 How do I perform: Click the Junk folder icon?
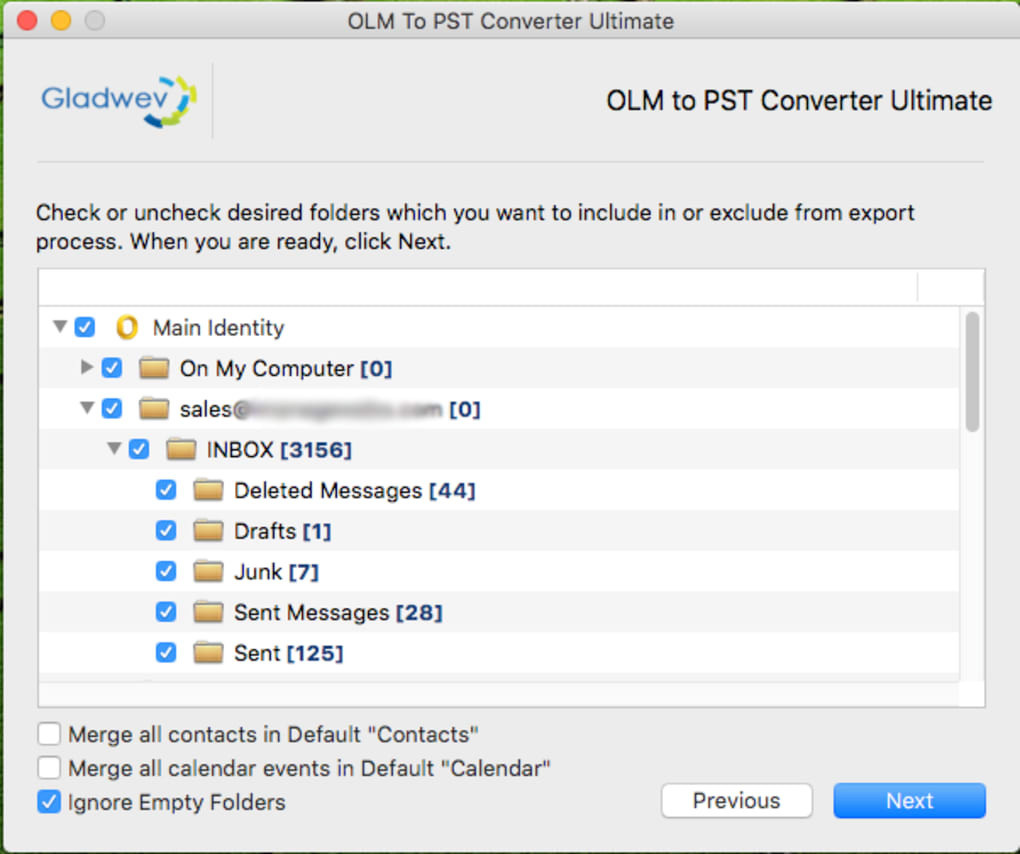point(208,572)
